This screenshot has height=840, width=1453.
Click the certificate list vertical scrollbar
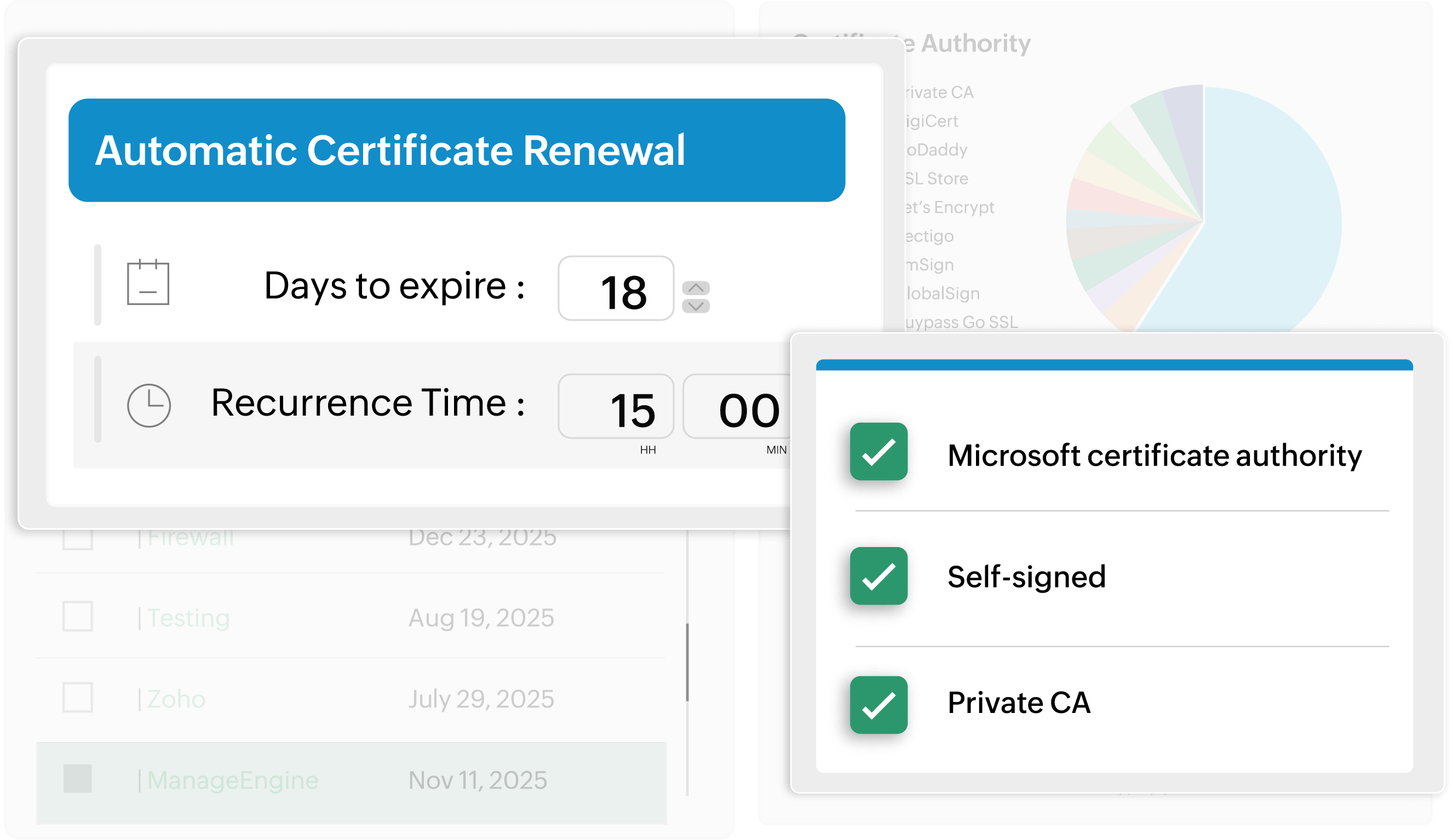[x=687, y=662]
